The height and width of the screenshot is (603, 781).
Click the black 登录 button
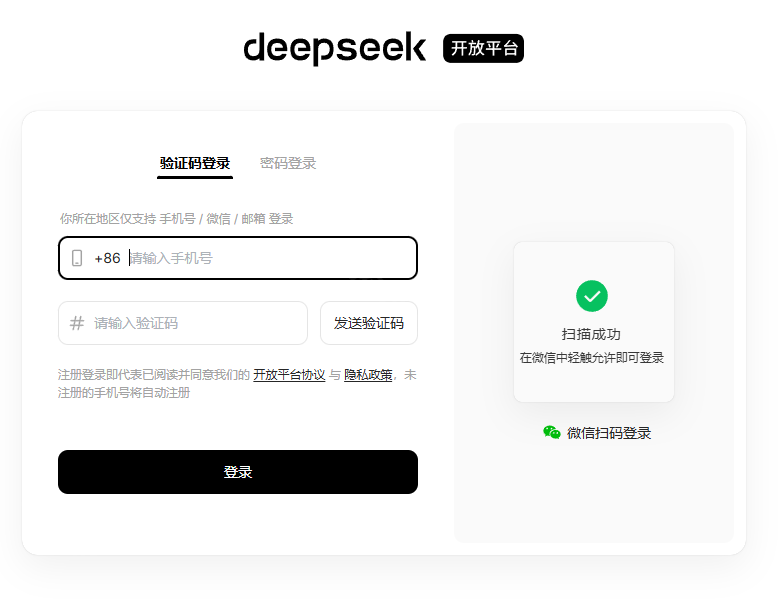point(238,472)
